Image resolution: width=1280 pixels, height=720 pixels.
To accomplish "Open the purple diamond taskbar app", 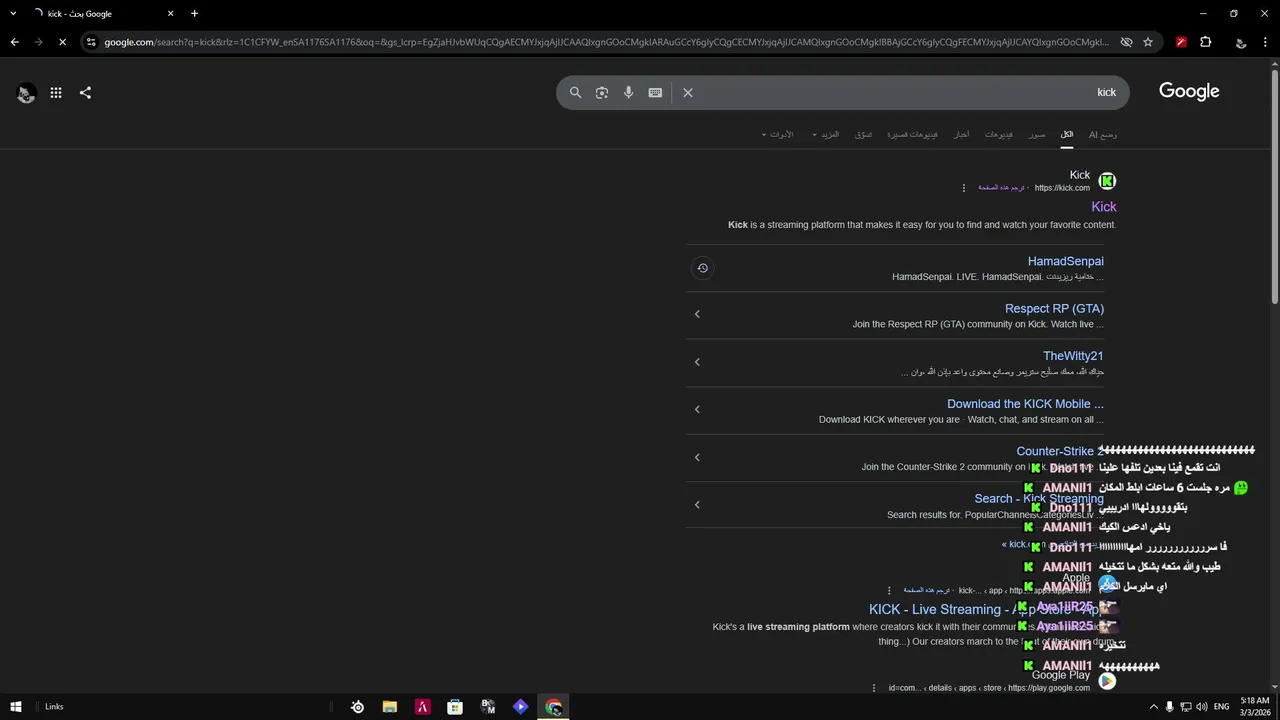I will pyautogui.click(x=520, y=707).
